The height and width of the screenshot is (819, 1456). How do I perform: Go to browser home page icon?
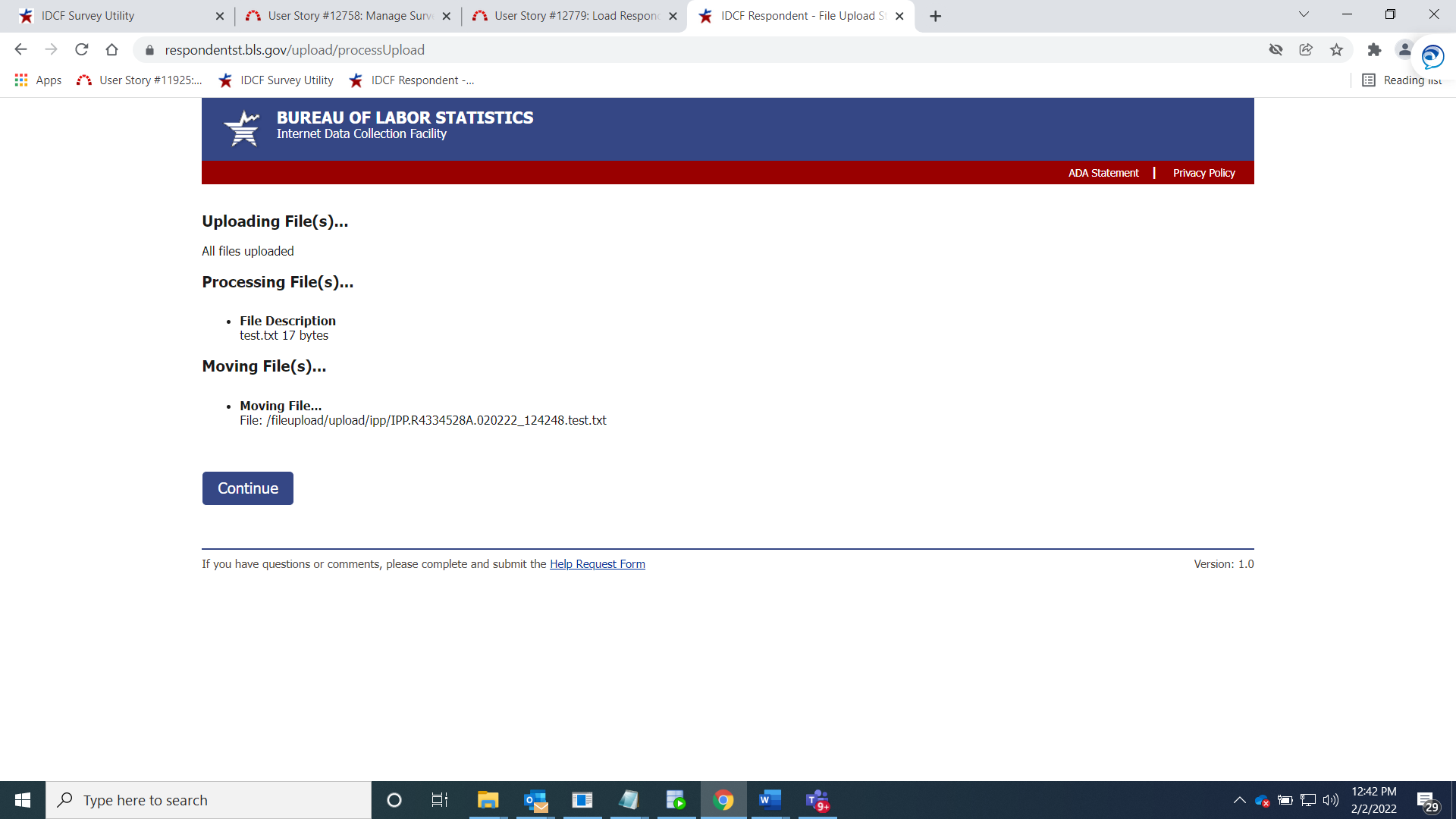coord(111,50)
